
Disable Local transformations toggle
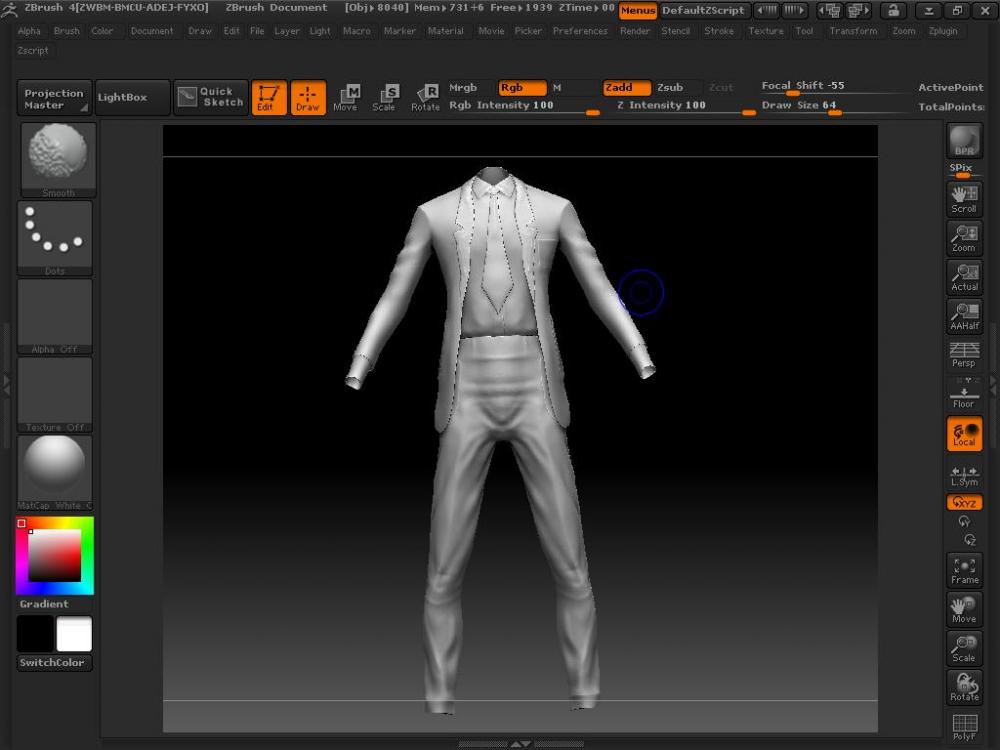coord(964,433)
